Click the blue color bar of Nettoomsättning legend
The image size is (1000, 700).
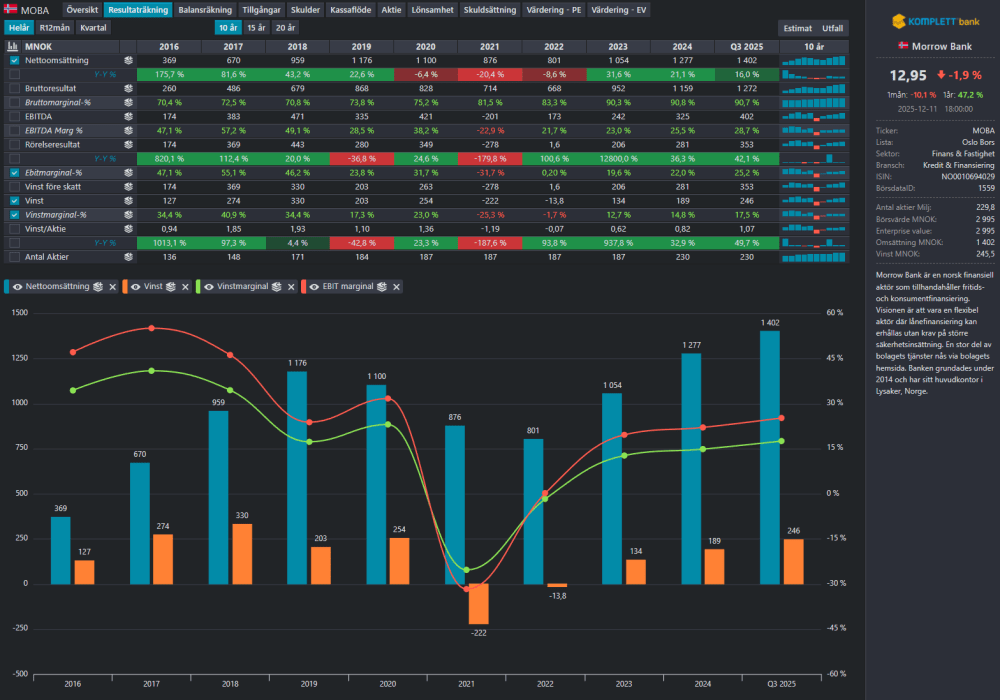(6, 287)
